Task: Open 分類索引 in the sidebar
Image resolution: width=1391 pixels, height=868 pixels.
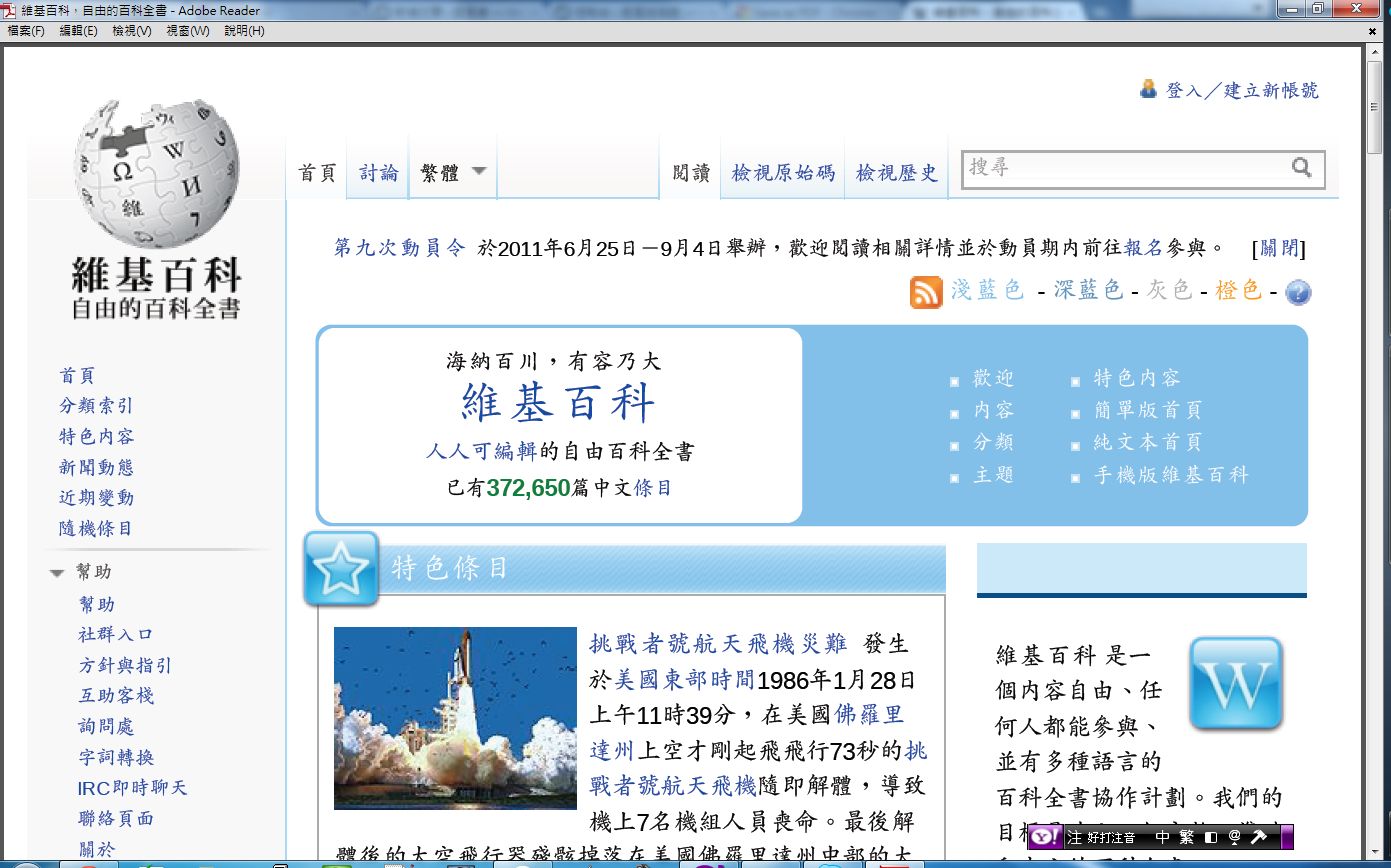Action: [96, 406]
